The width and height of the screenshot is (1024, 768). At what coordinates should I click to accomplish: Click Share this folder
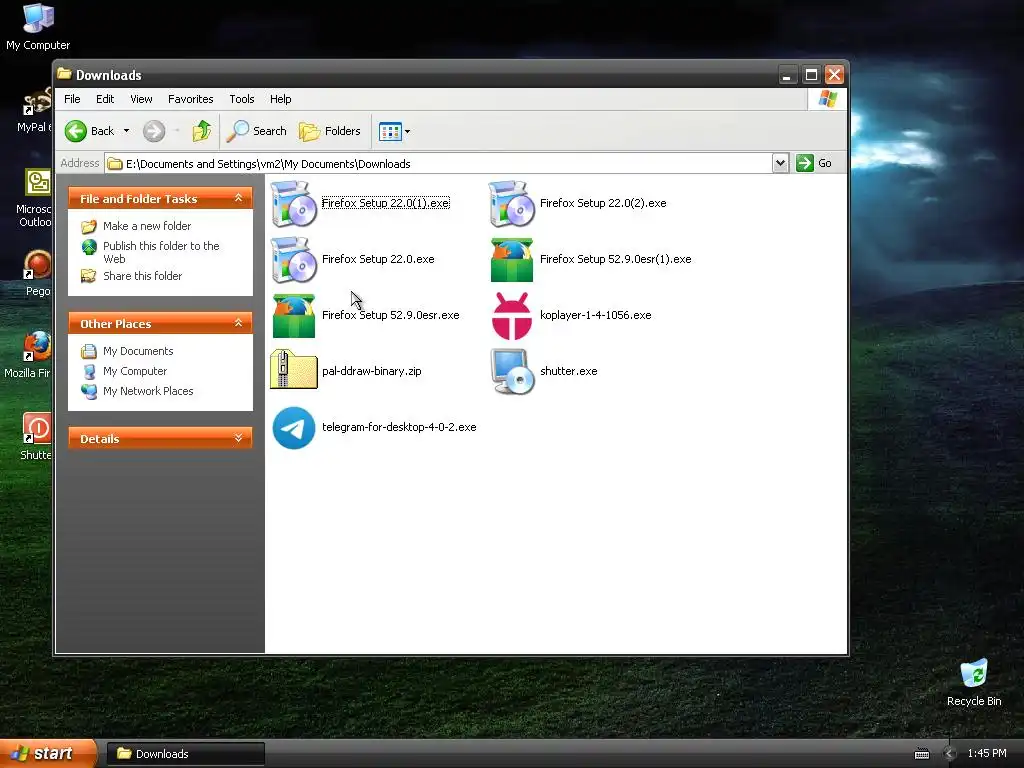coord(142,276)
